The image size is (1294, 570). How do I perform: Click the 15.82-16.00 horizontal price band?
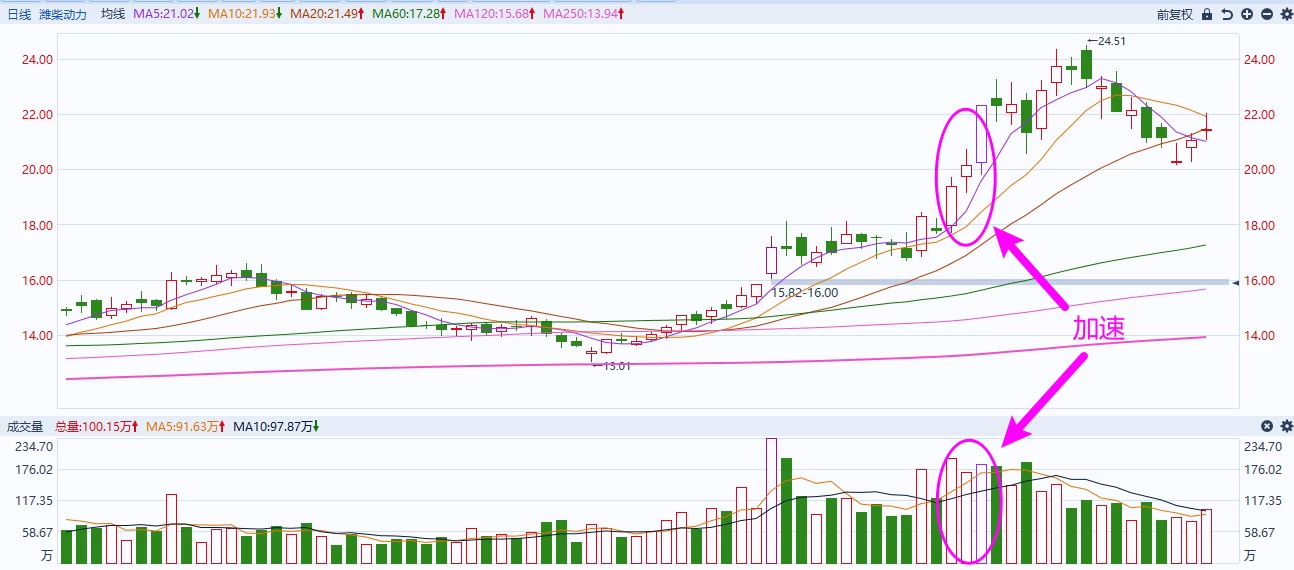[1000, 282]
